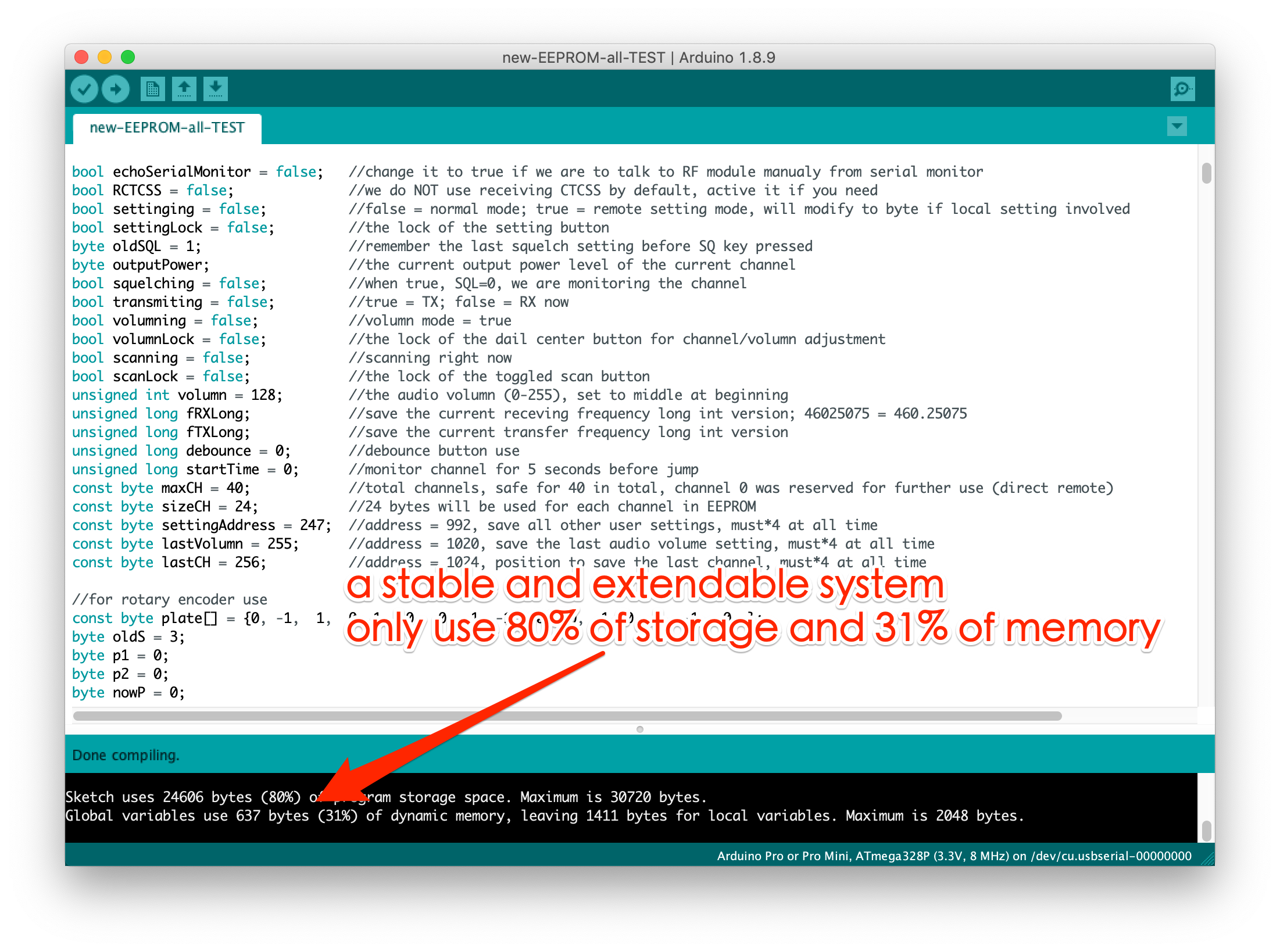1280x952 pixels.
Task: Expand the tab options dropdown arrow
Action: click(1177, 126)
